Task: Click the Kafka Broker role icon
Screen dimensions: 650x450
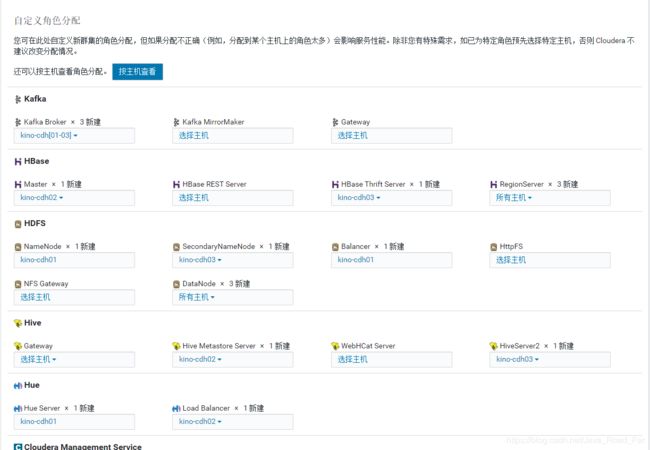Action: click(x=18, y=122)
